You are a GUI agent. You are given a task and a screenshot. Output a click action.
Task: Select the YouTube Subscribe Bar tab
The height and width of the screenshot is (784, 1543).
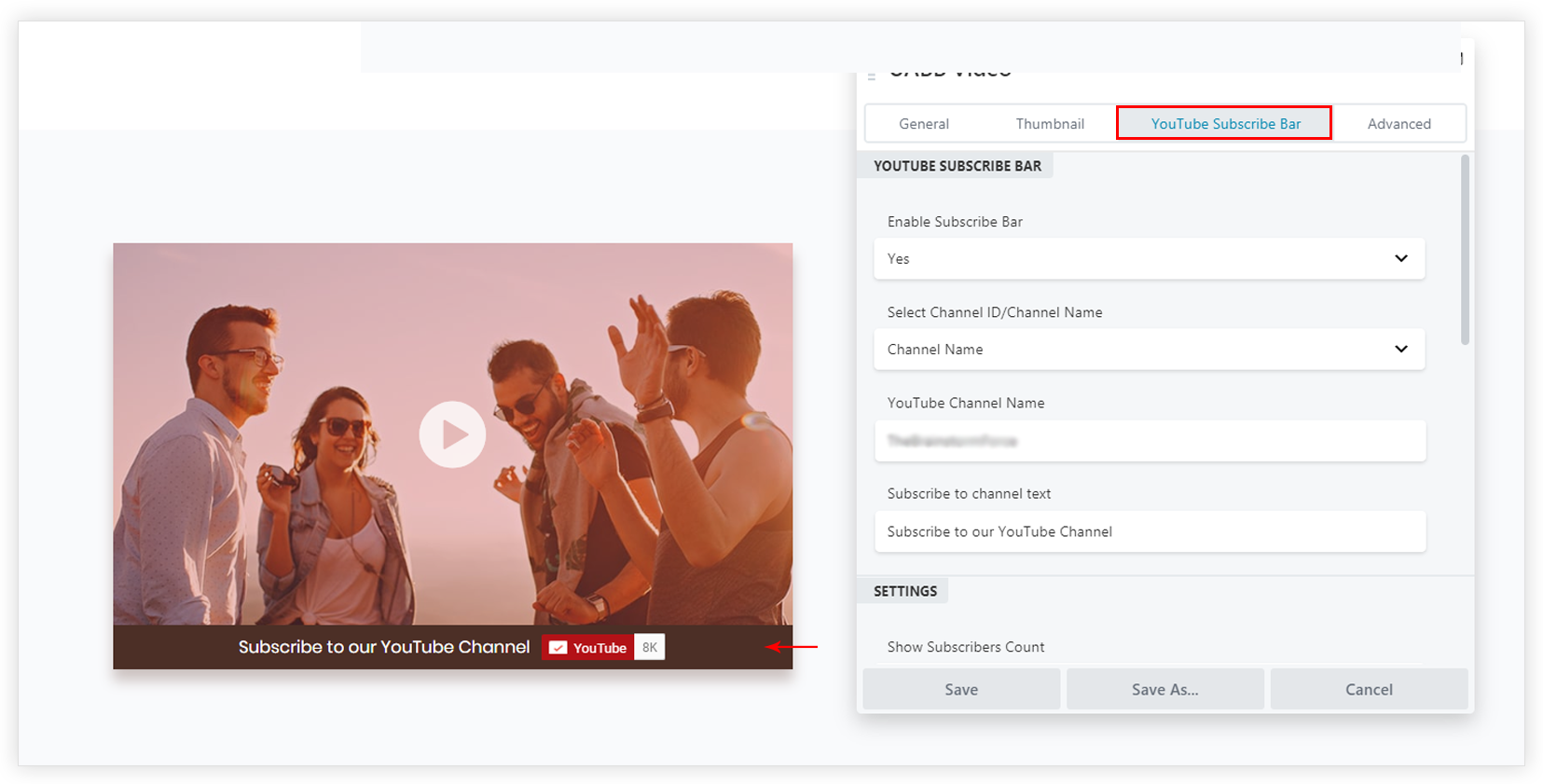pos(1224,124)
